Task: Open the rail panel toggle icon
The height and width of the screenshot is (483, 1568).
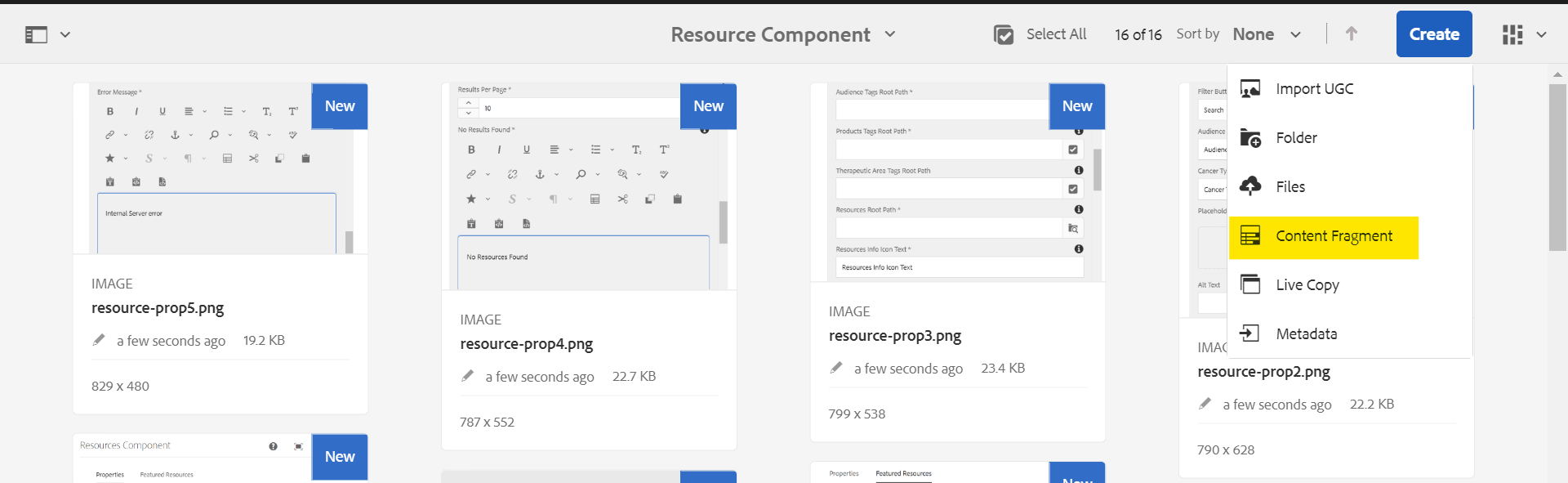Action: (36, 34)
